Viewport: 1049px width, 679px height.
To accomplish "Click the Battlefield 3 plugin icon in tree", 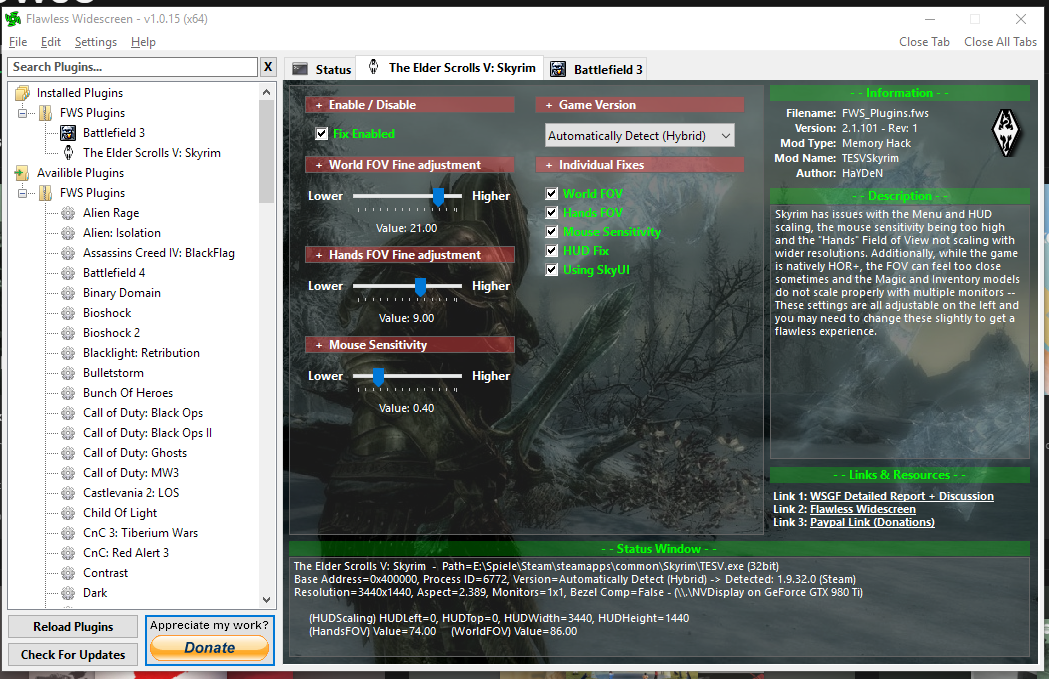I will (x=68, y=133).
